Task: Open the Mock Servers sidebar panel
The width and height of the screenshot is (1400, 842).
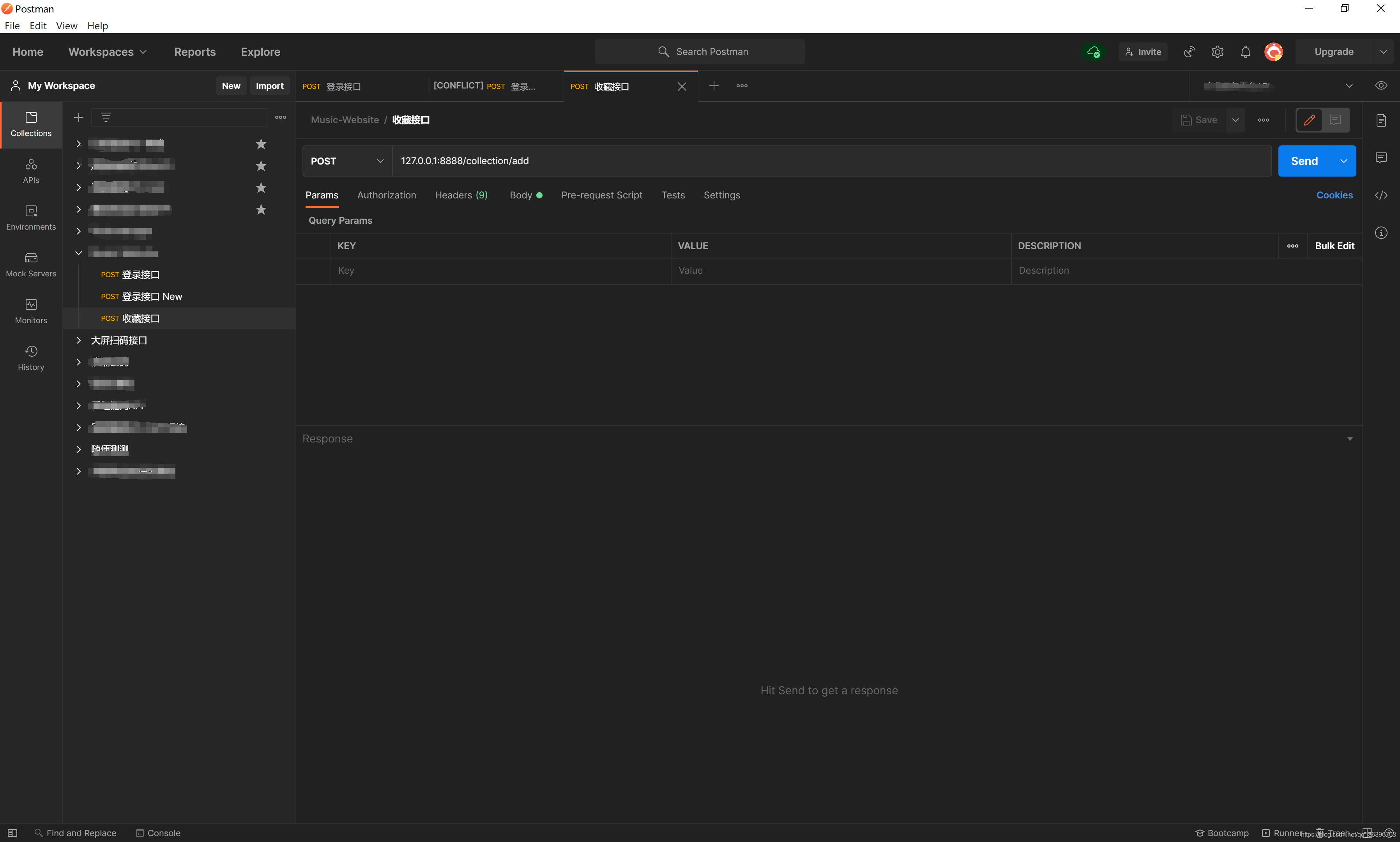Action: click(x=31, y=265)
